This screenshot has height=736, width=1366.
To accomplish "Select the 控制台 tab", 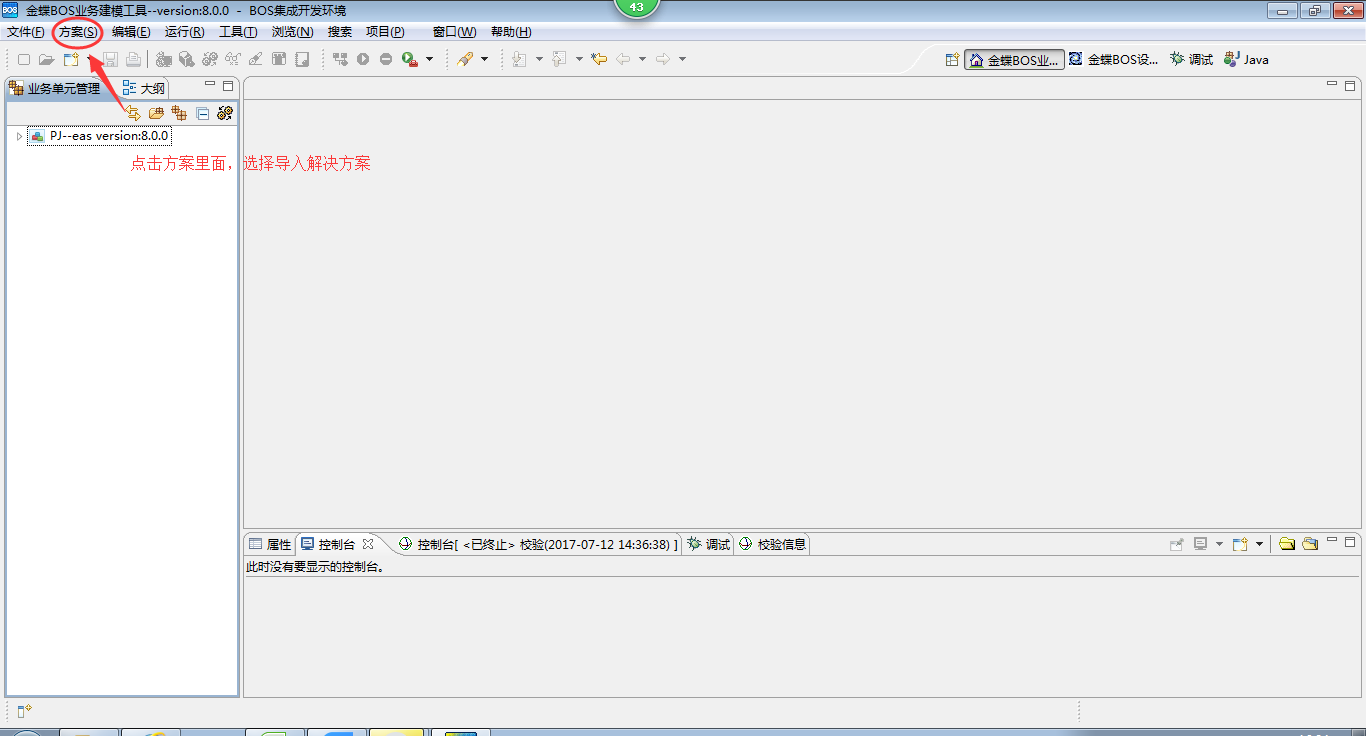I will tap(328, 544).
